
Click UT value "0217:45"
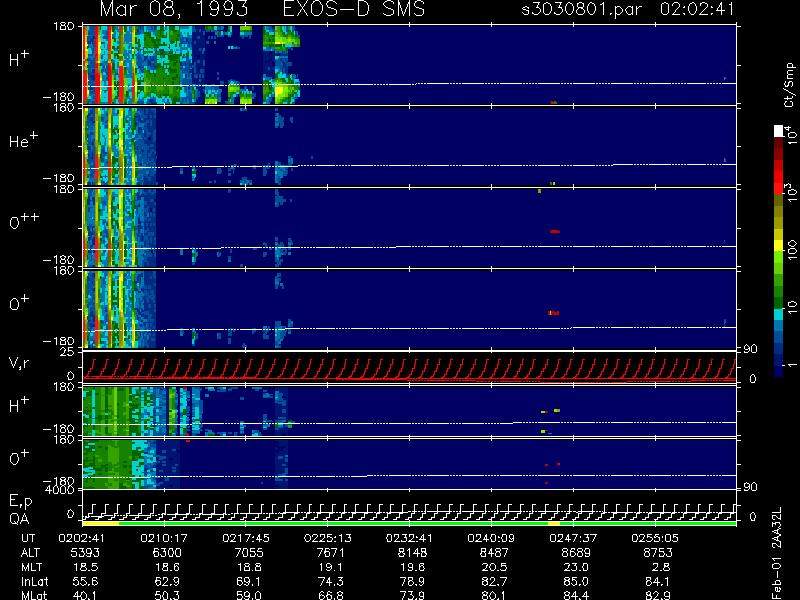pyautogui.click(x=246, y=538)
